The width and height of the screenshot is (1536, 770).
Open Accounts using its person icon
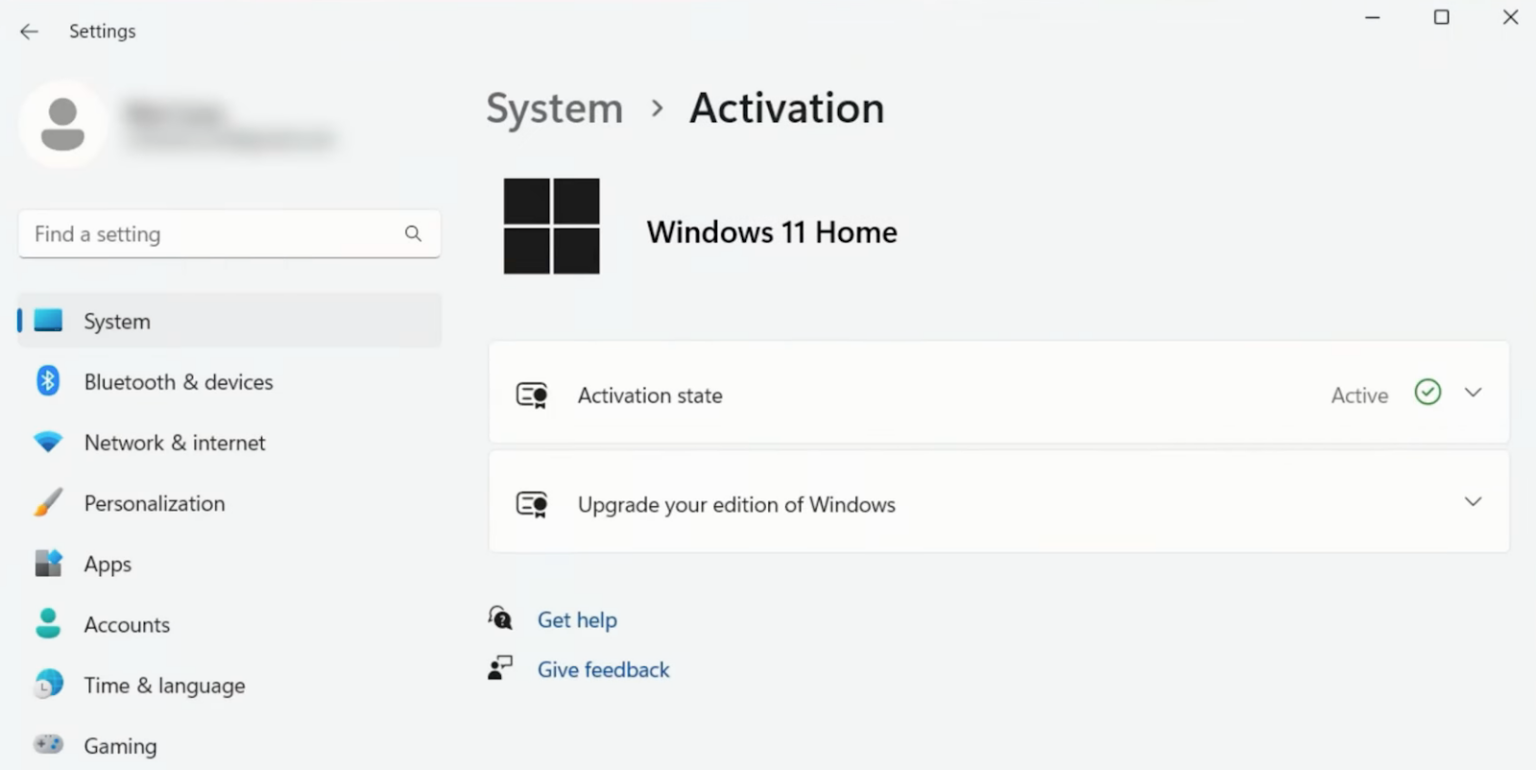click(47, 624)
